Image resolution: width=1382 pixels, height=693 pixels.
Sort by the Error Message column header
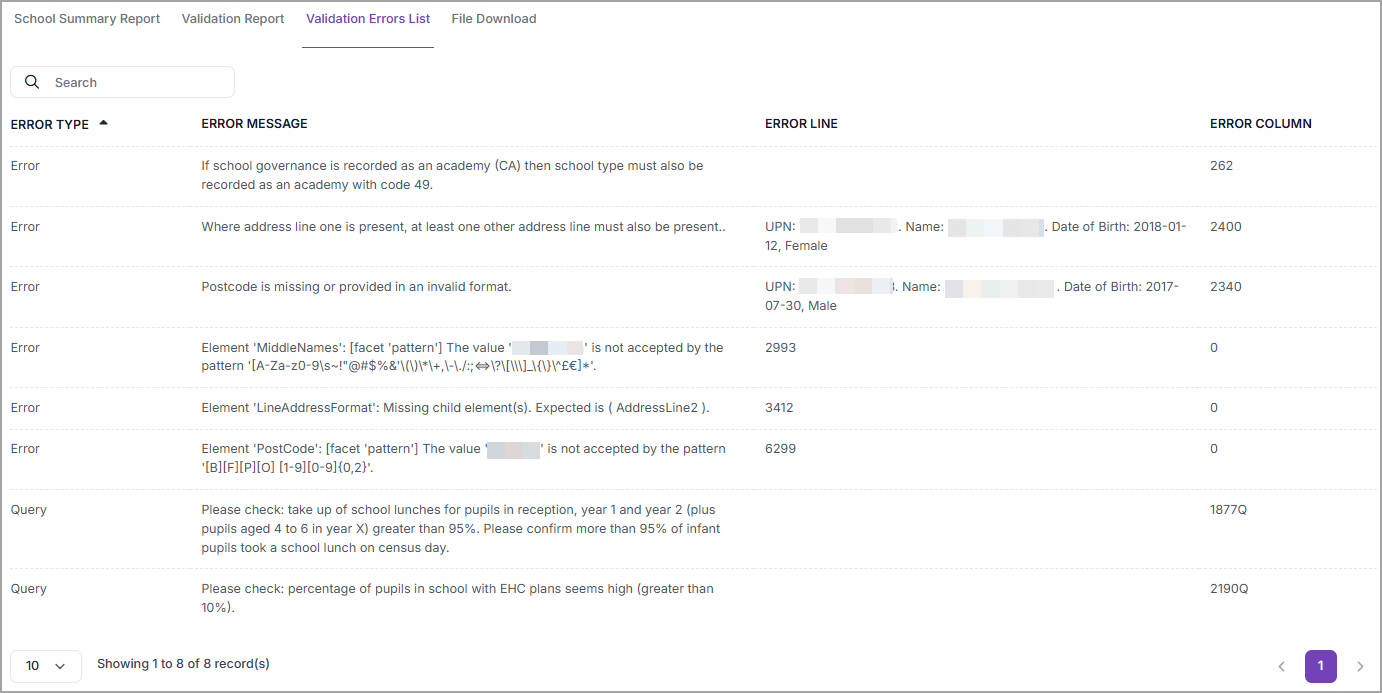click(x=254, y=124)
